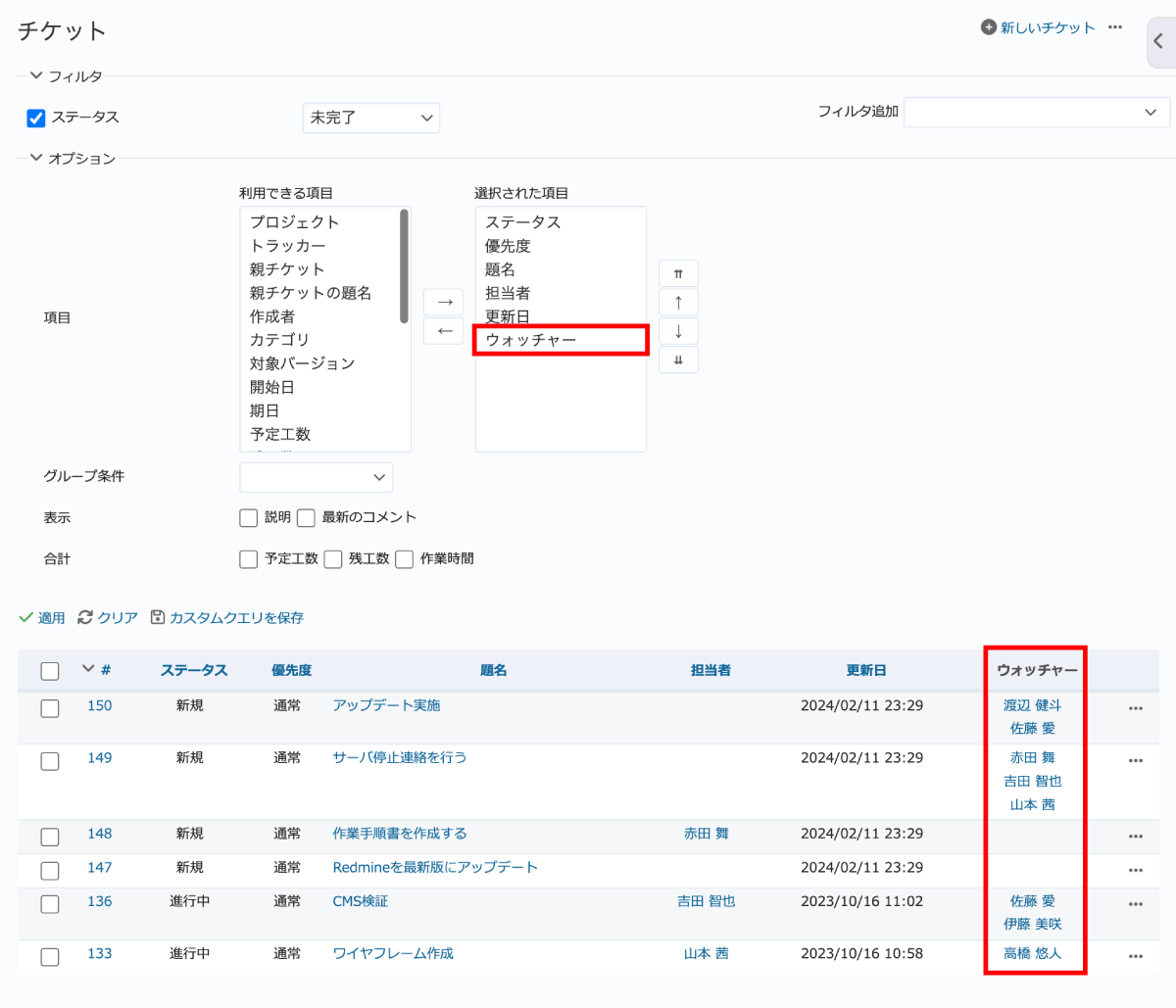This screenshot has width=1176, height=1008.
Task: Remove field using left arrow button
Action: [443, 331]
